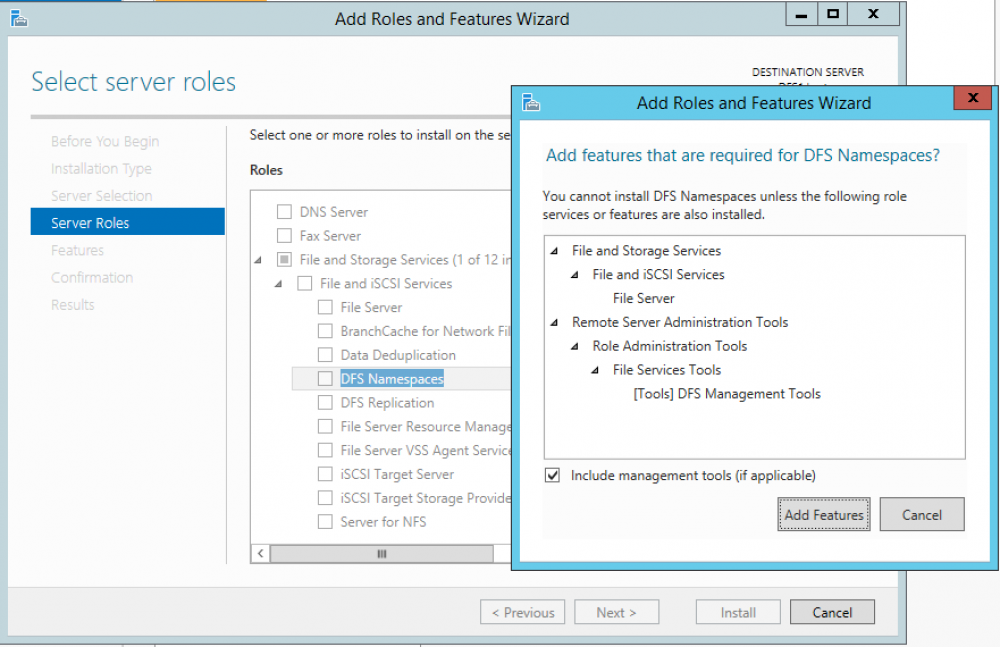Screen dimensions: 1000x647
Task: Click the left arrow of the horizontal scrollbar
Action: 261,553
